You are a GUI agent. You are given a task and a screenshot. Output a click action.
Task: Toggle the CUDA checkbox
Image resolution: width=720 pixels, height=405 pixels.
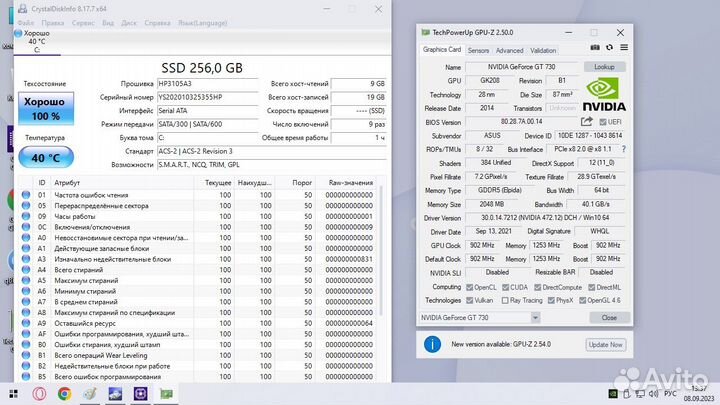pyautogui.click(x=505, y=287)
